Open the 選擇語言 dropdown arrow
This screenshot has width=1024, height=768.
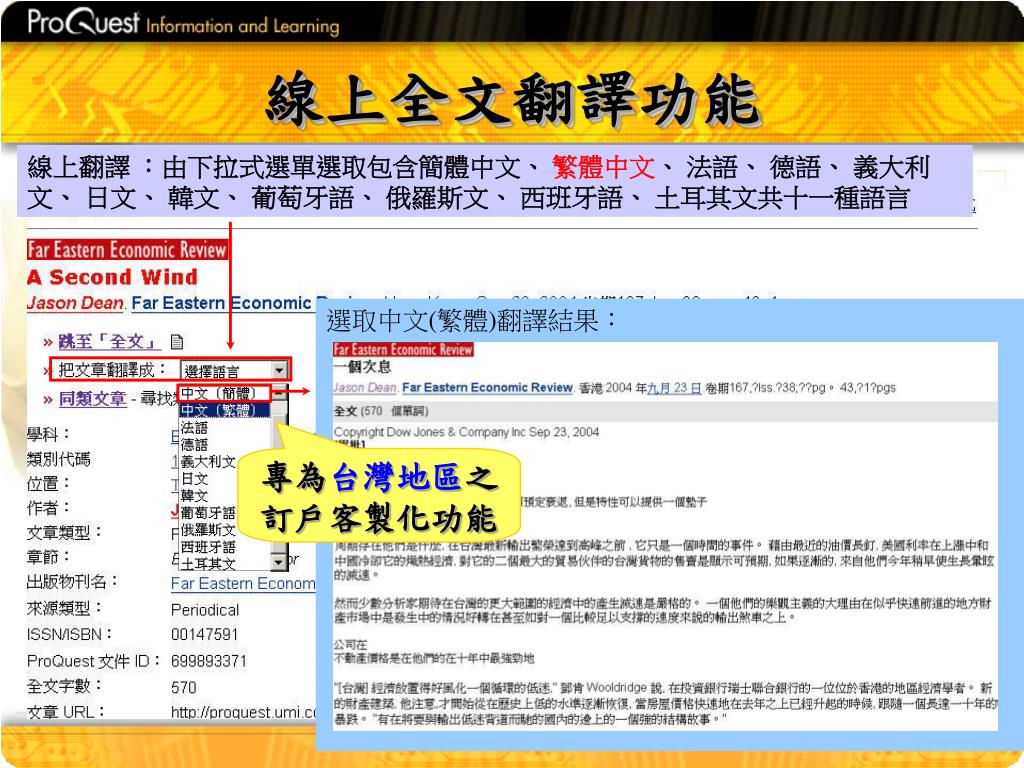(279, 370)
